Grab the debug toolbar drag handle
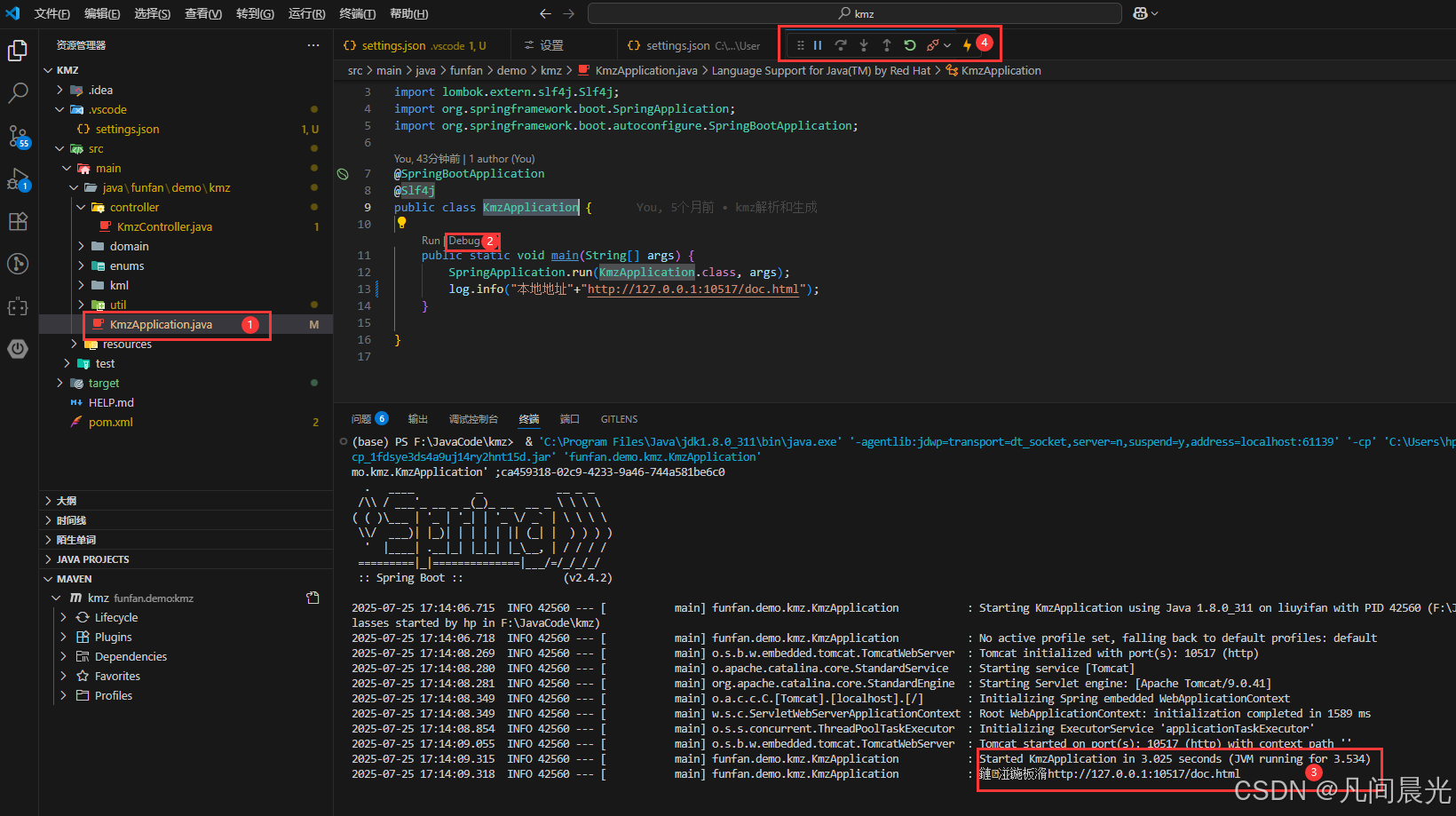1456x816 pixels. point(801,45)
